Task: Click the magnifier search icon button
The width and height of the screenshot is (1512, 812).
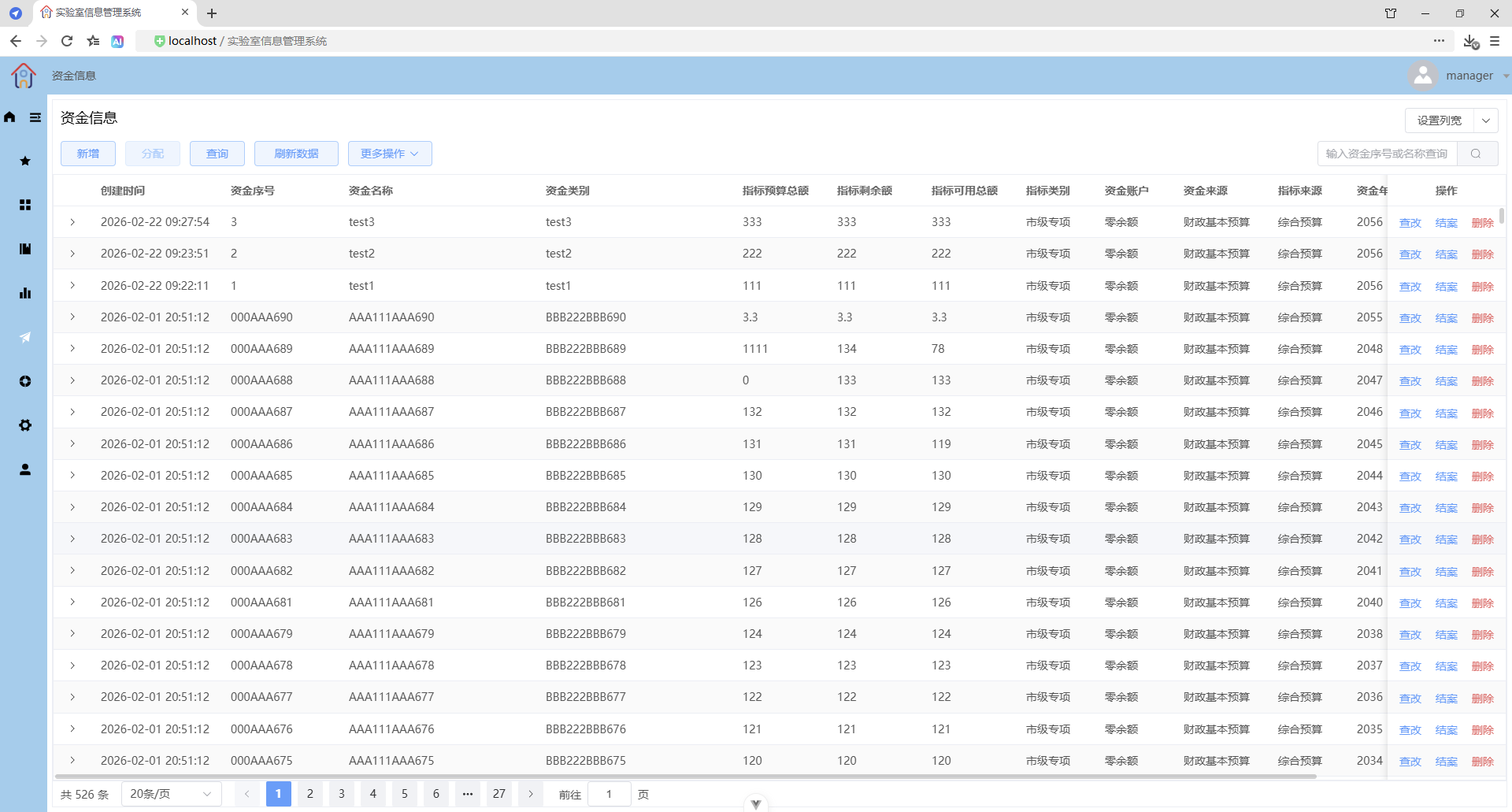Action: point(1477,154)
